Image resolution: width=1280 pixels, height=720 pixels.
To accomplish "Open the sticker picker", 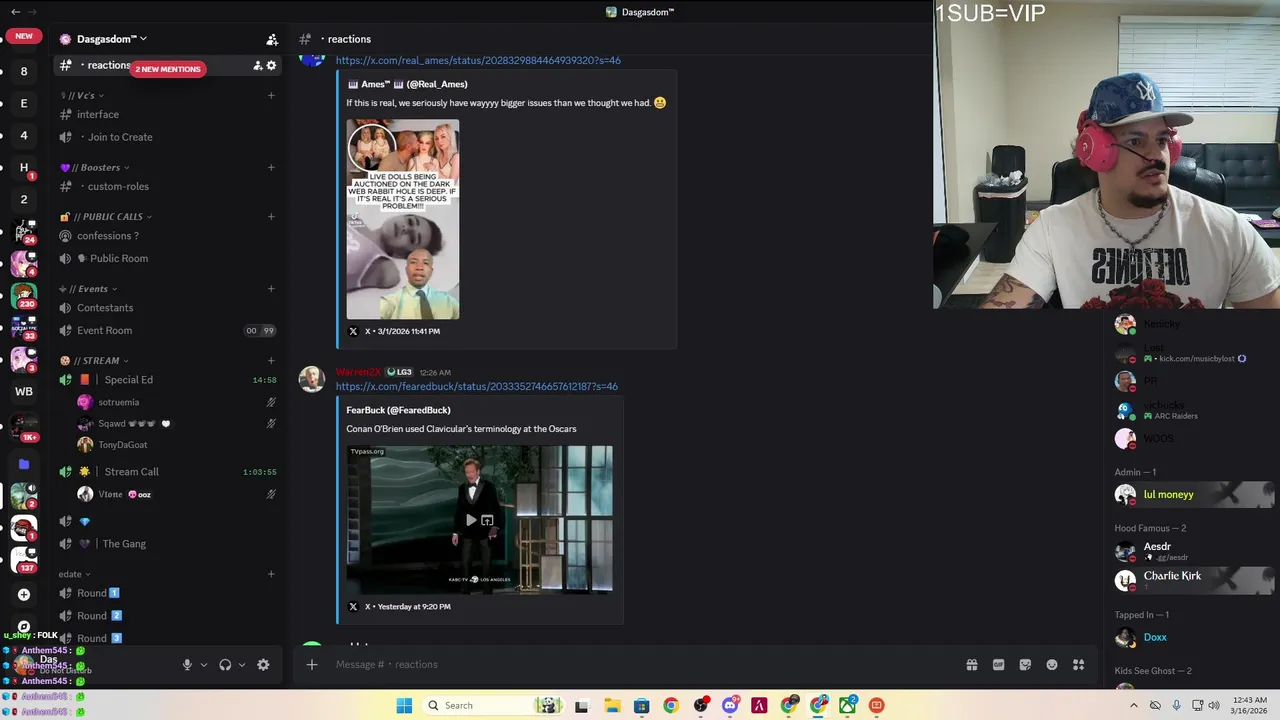I will pyautogui.click(x=1025, y=665).
